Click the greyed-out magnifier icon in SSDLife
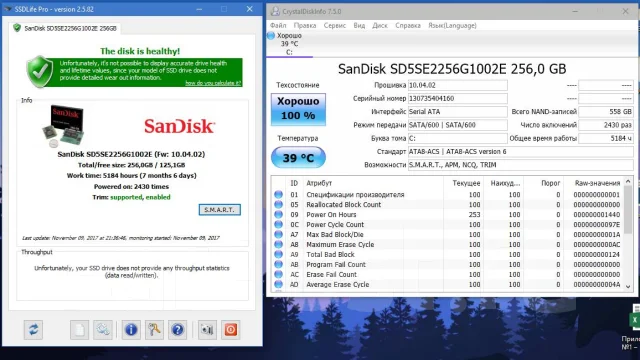Screen dimensions: 640x360 click(103, 329)
